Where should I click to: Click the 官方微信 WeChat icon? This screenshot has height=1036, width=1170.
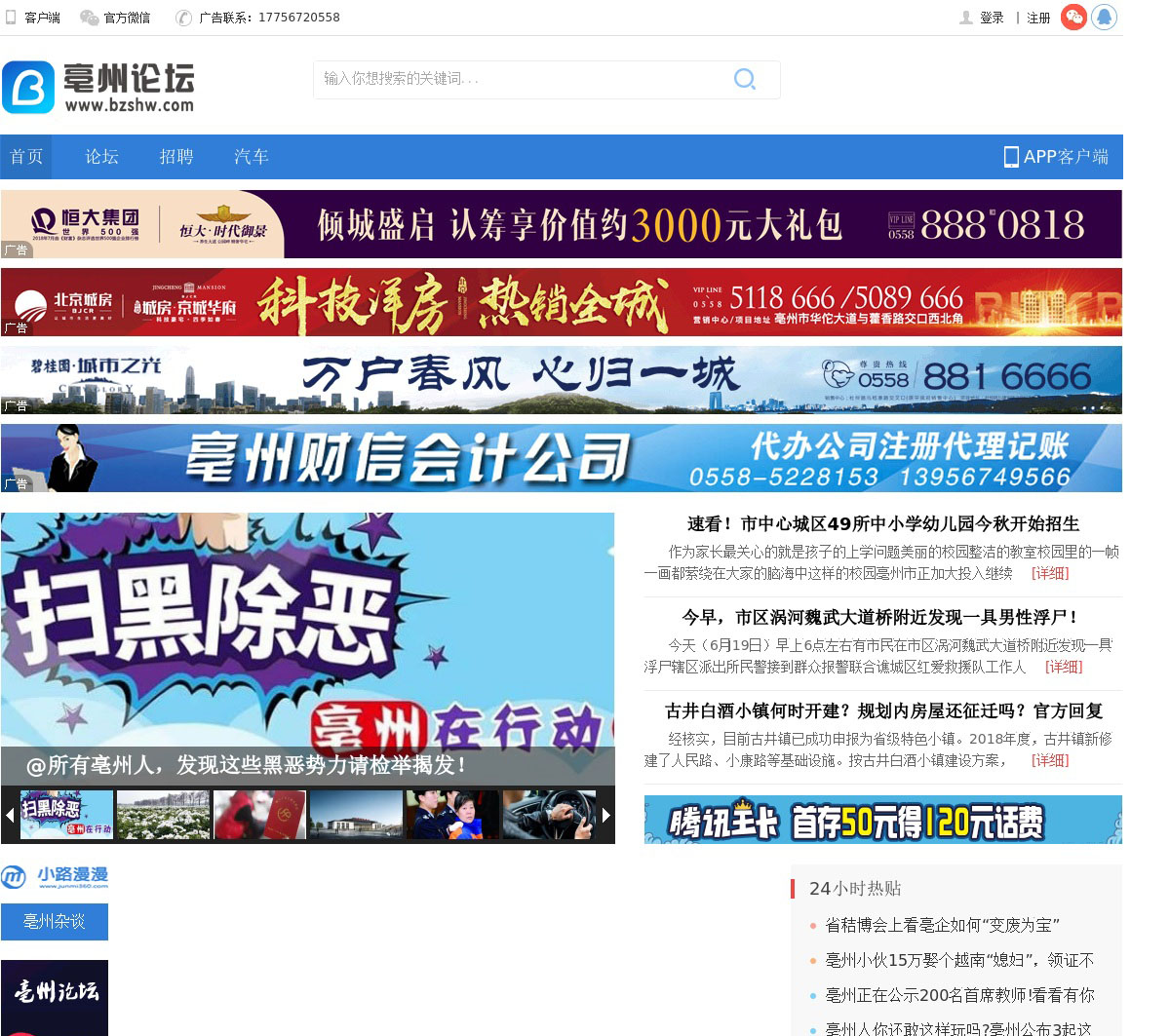click(x=89, y=18)
